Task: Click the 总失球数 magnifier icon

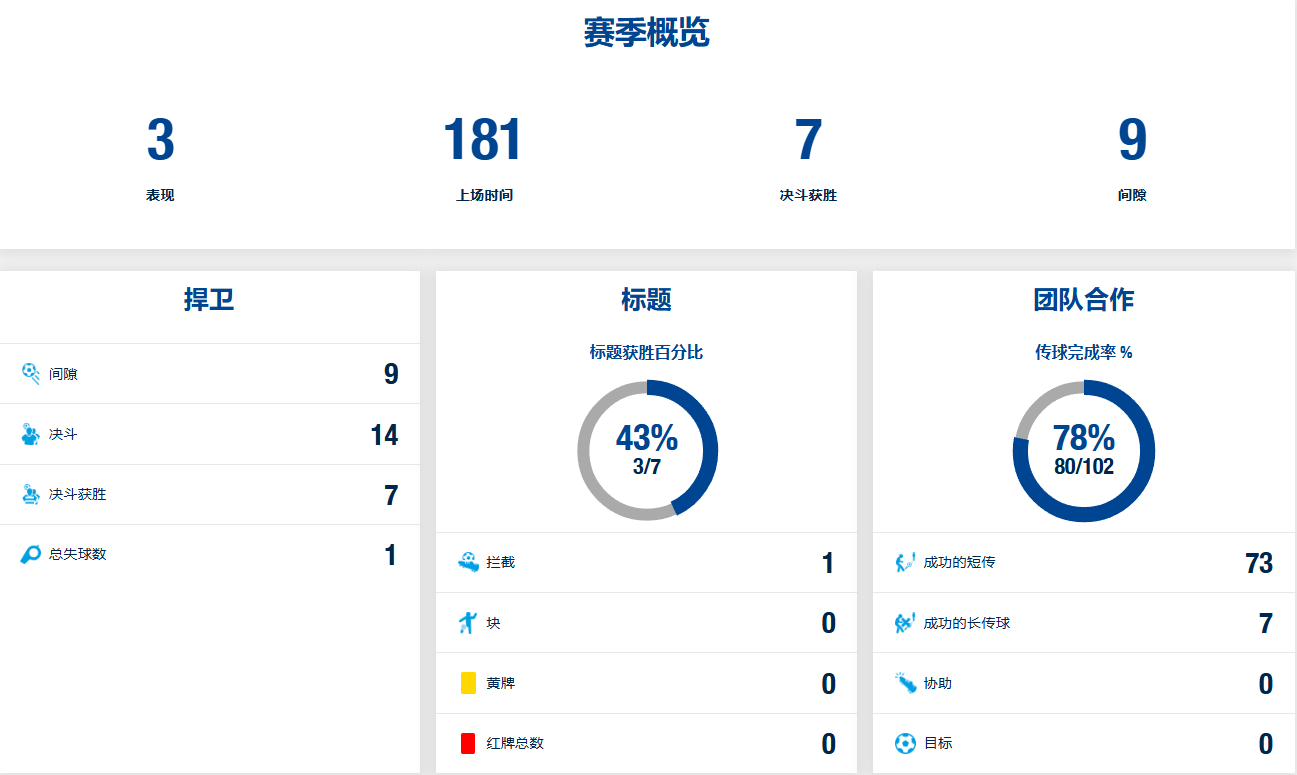Action: [x=30, y=554]
